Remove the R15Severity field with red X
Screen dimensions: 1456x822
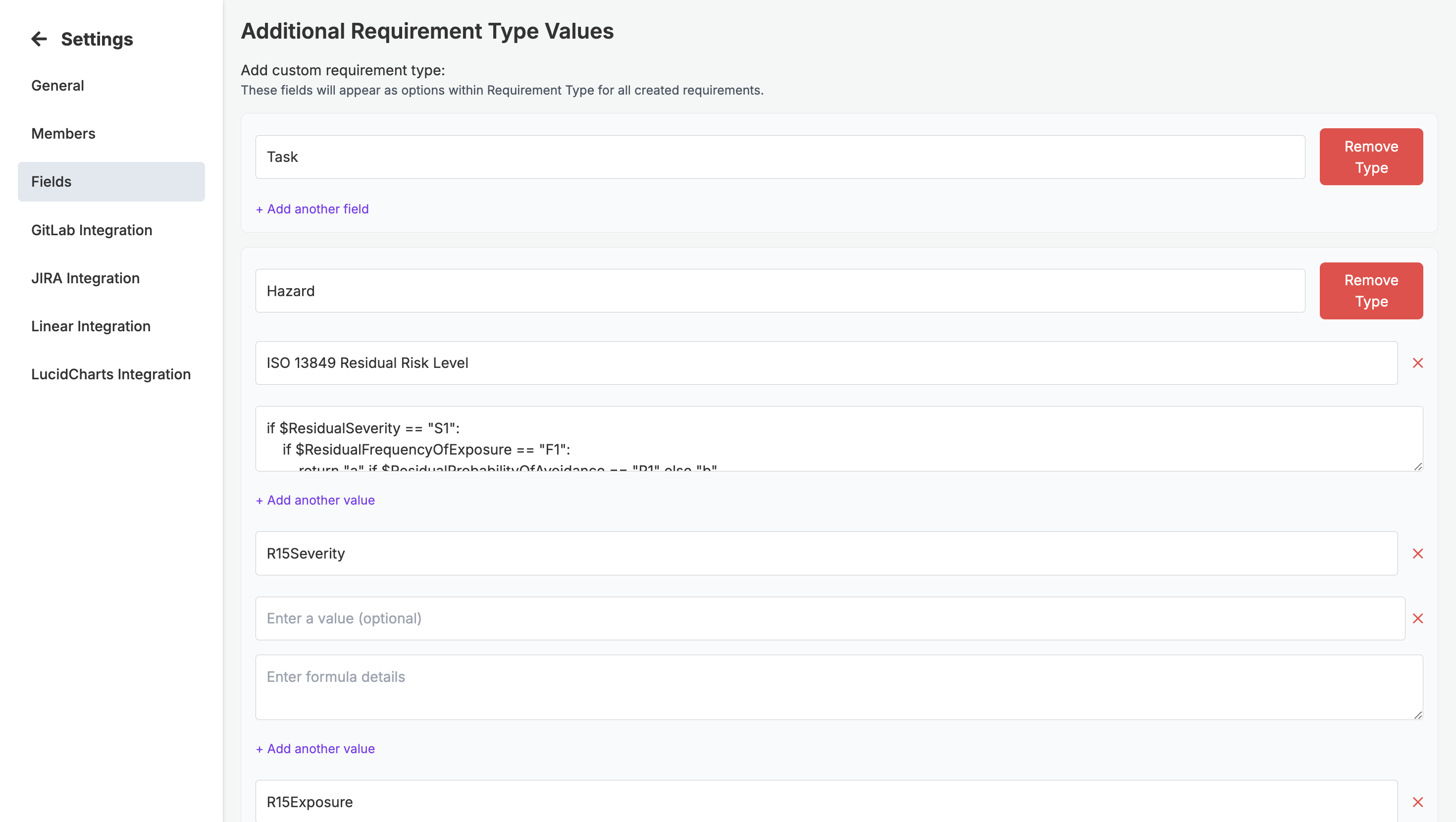coord(1417,554)
